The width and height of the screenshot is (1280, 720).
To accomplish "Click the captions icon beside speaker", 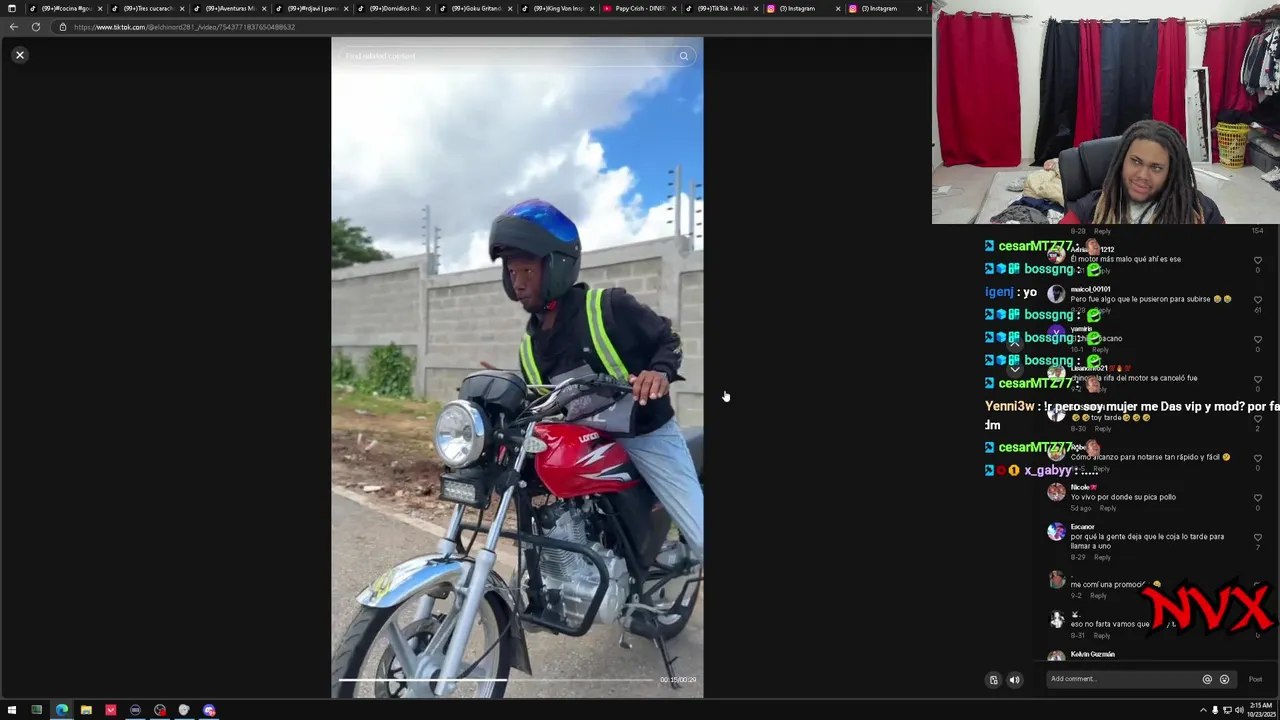I will pyautogui.click(x=993, y=680).
